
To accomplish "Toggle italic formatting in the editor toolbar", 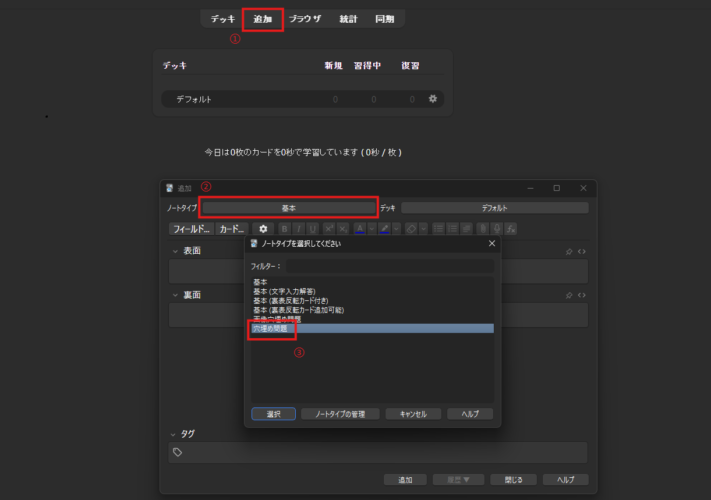I will (x=298, y=229).
